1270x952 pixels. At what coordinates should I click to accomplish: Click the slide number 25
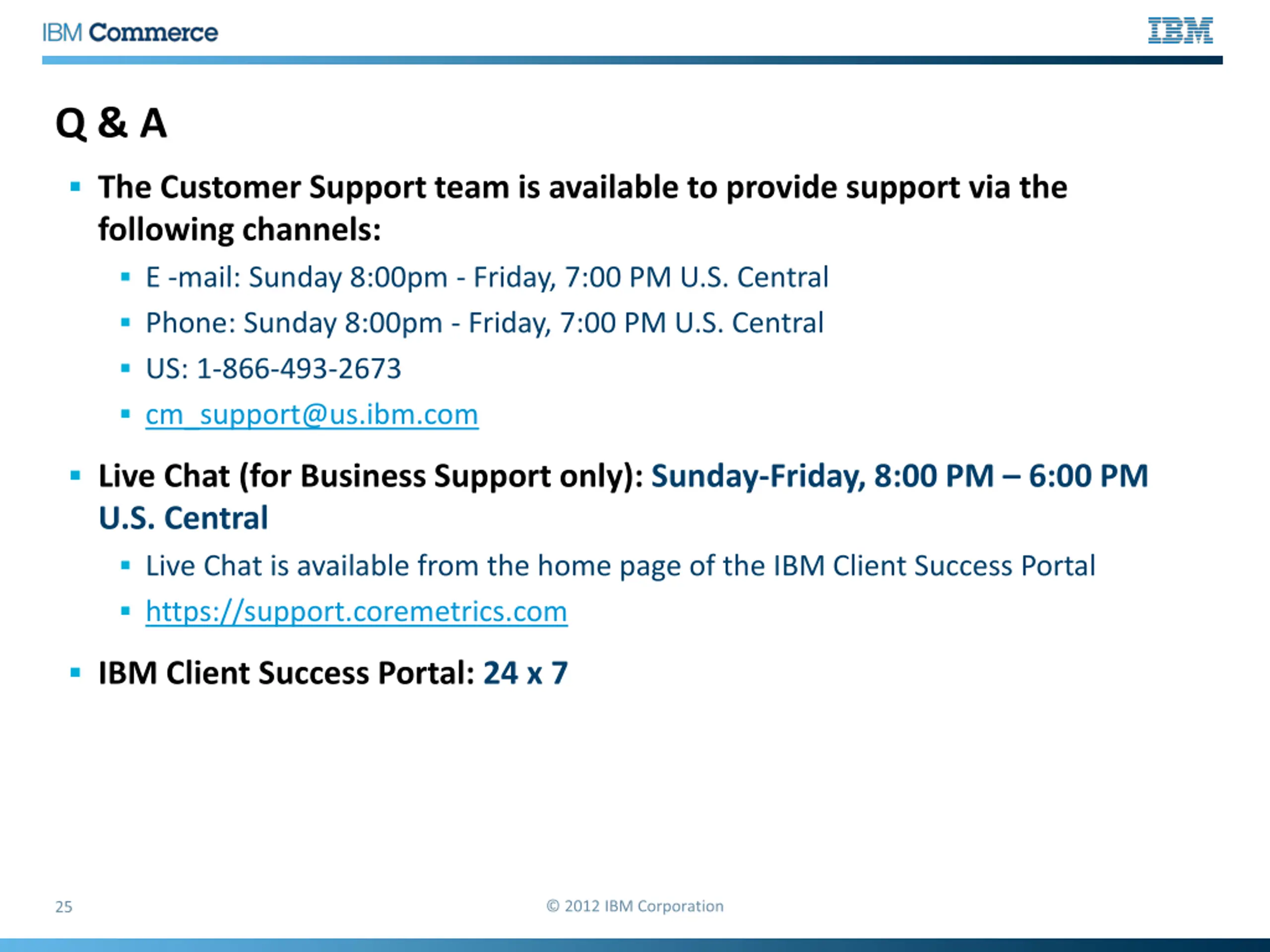pos(63,907)
